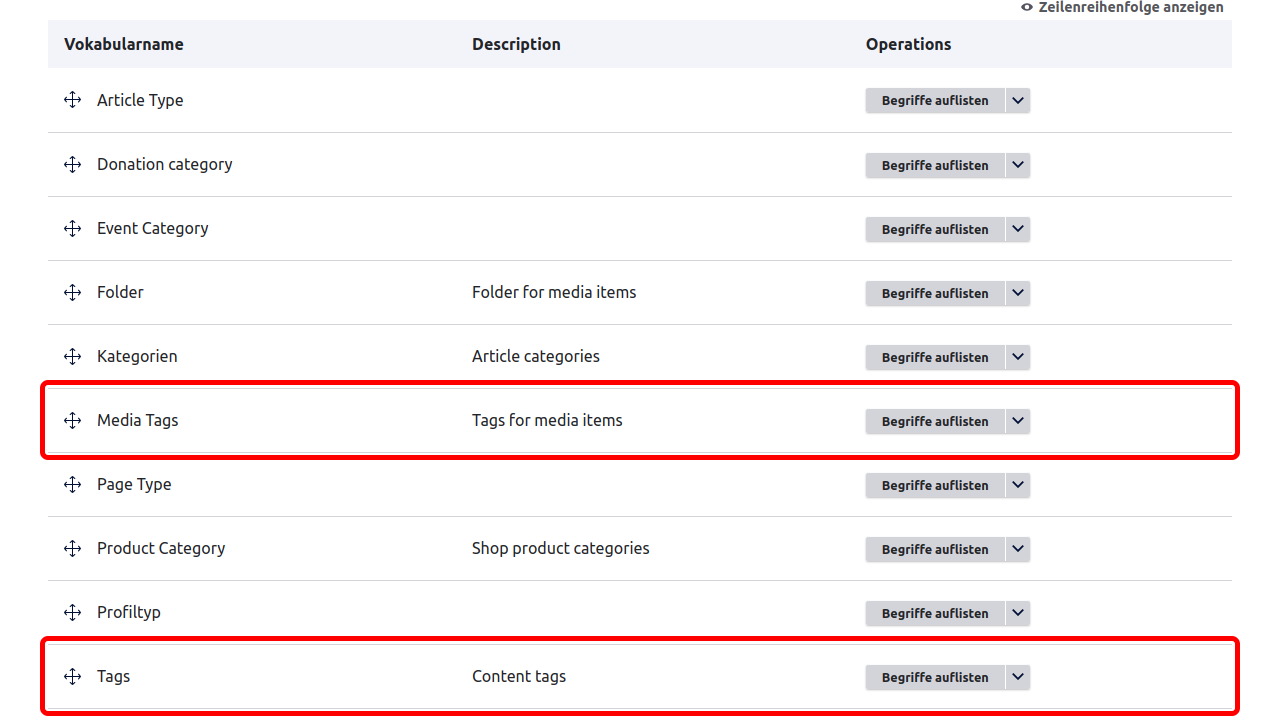This screenshot has height=728, width=1280.
Task: Grab the drag handle for Folder row
Action: pyautogui.click(x=72, y=292)
